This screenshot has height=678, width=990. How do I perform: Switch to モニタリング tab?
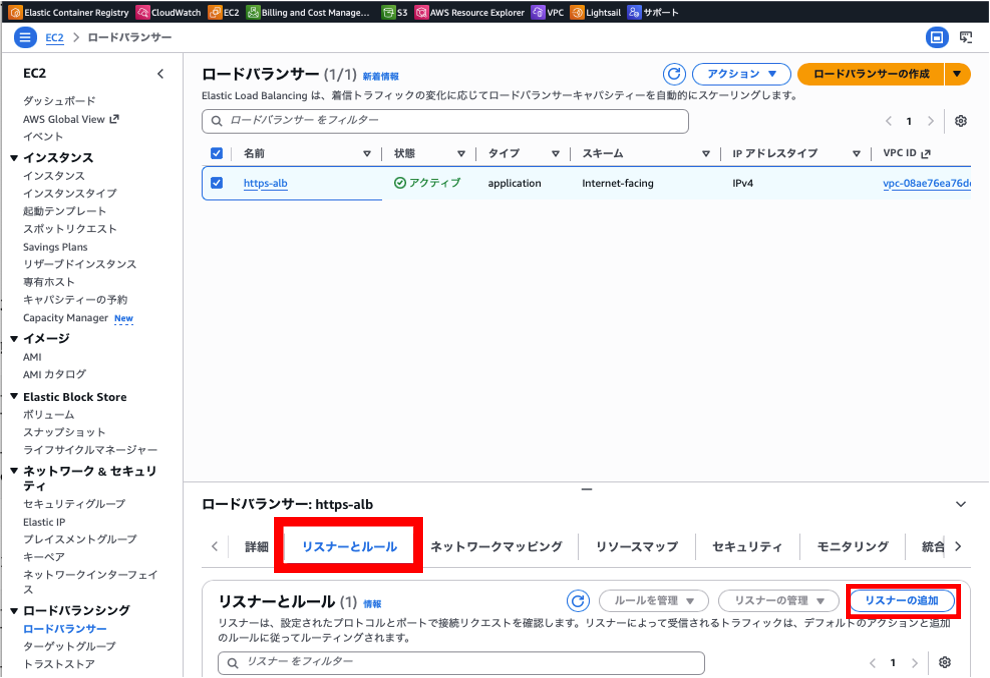(852, 547)
